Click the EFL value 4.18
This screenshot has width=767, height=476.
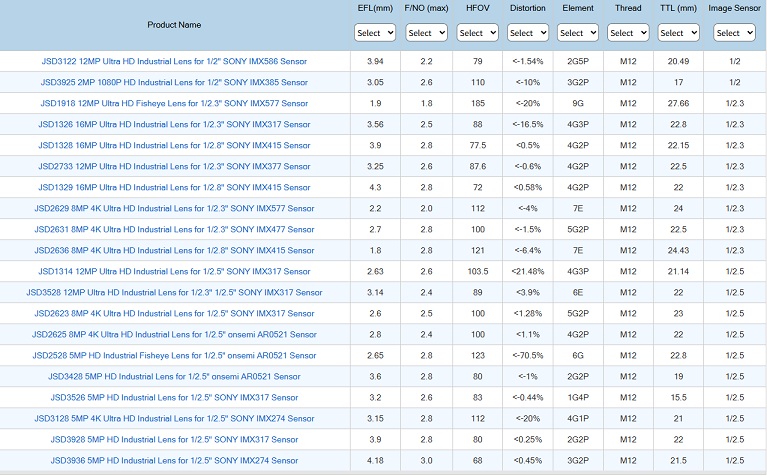pos(375,461)
